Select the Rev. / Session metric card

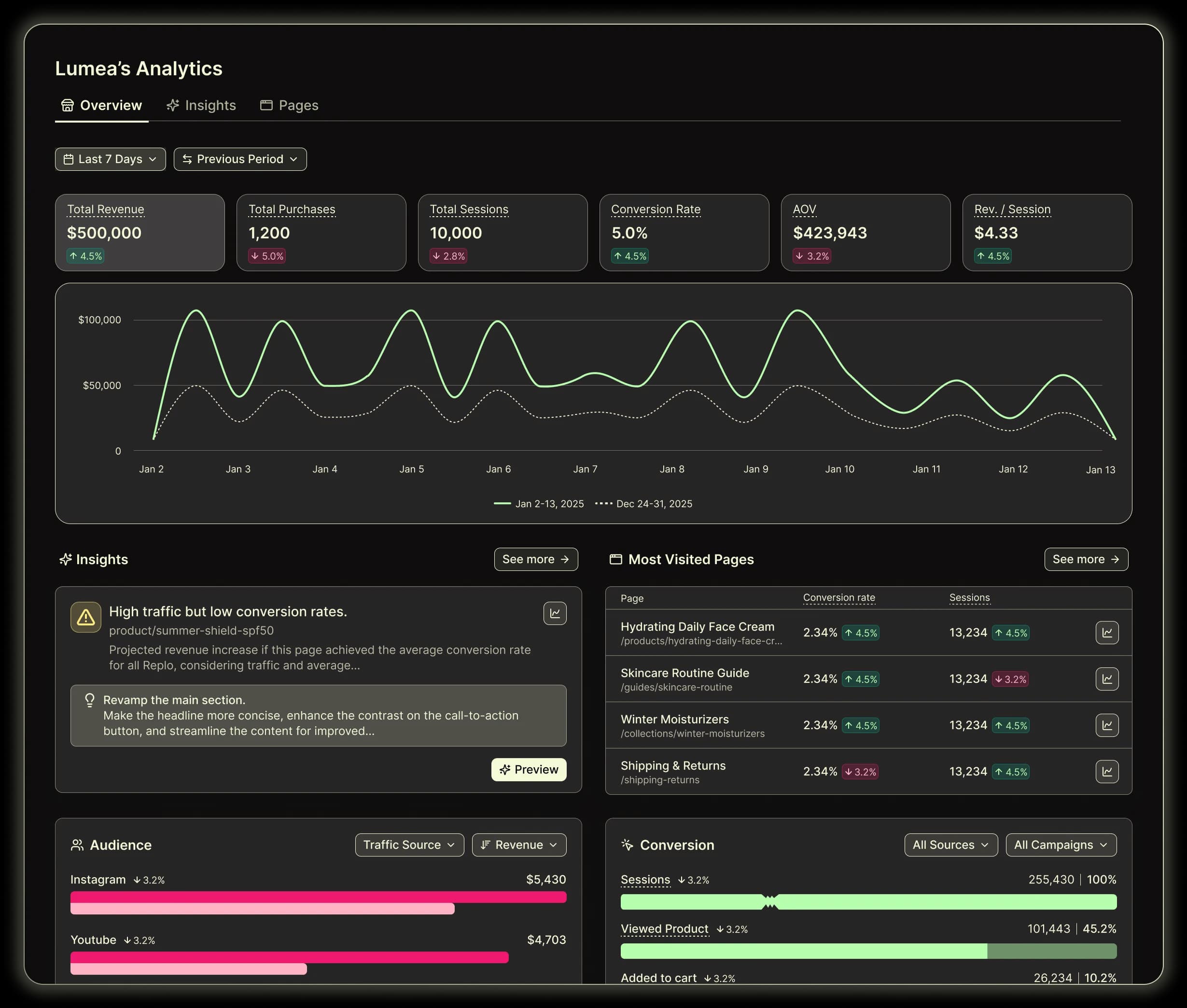(x=1047, y=233)
